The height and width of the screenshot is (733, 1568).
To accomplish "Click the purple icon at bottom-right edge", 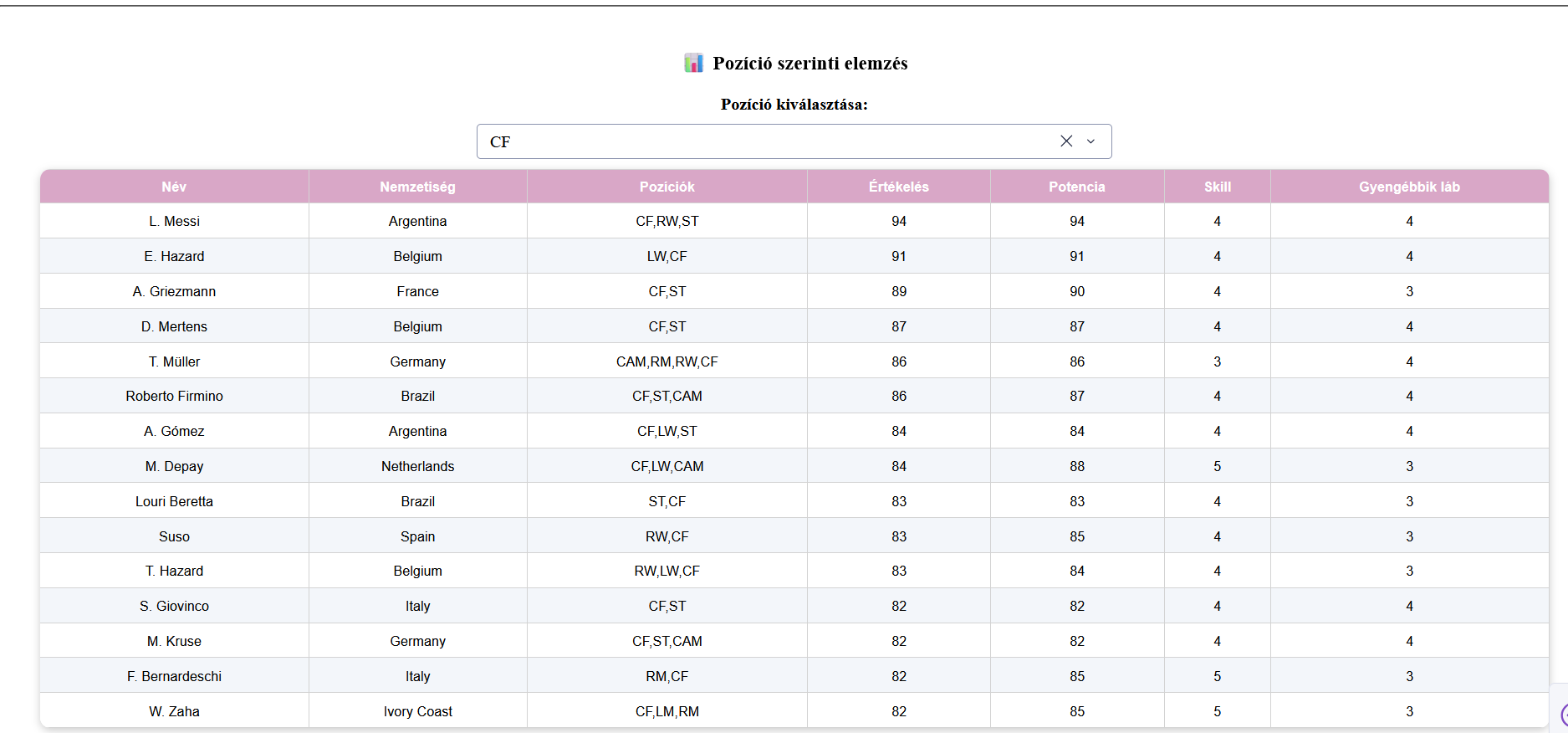I will tap(1562, 715).
